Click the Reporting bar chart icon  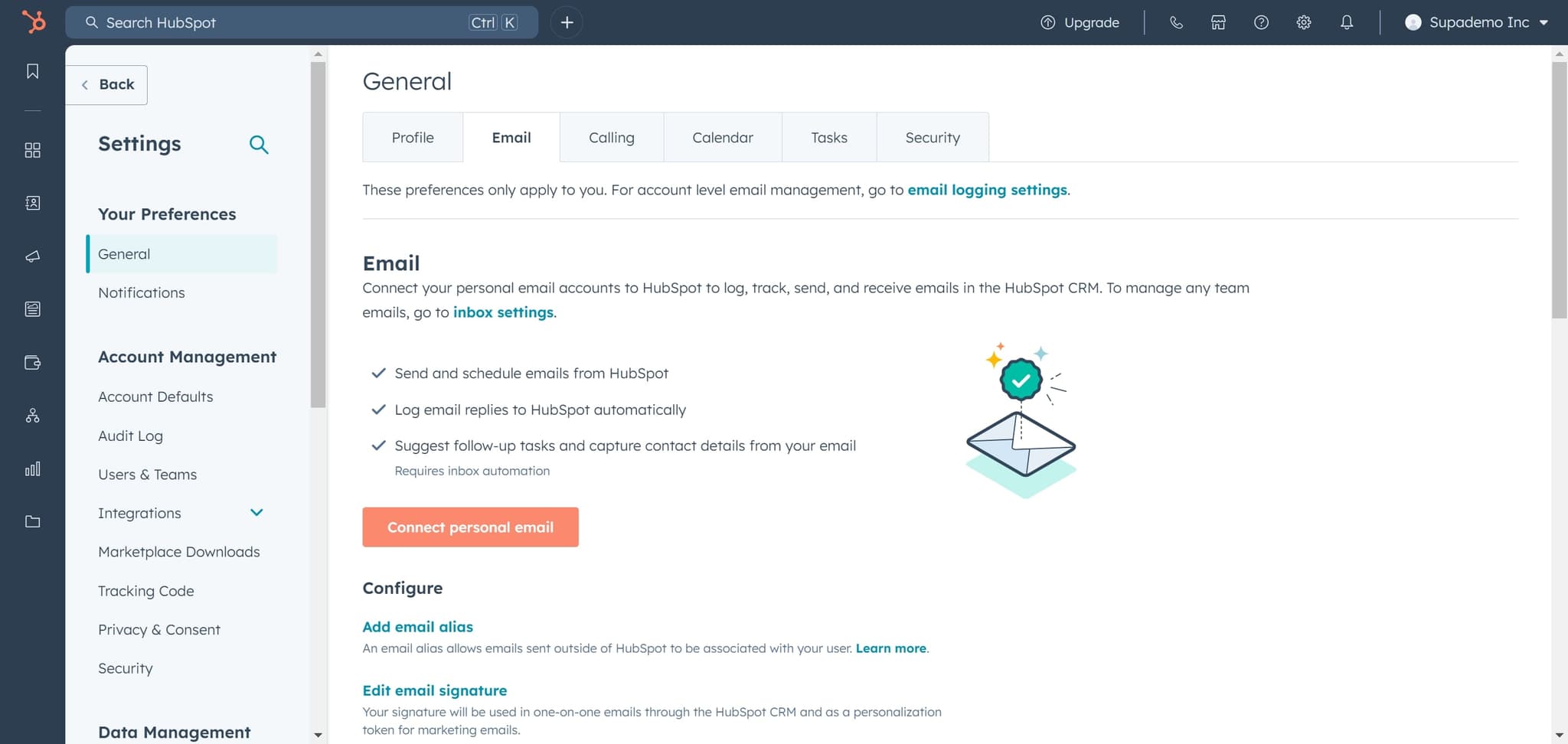(32, 469)
